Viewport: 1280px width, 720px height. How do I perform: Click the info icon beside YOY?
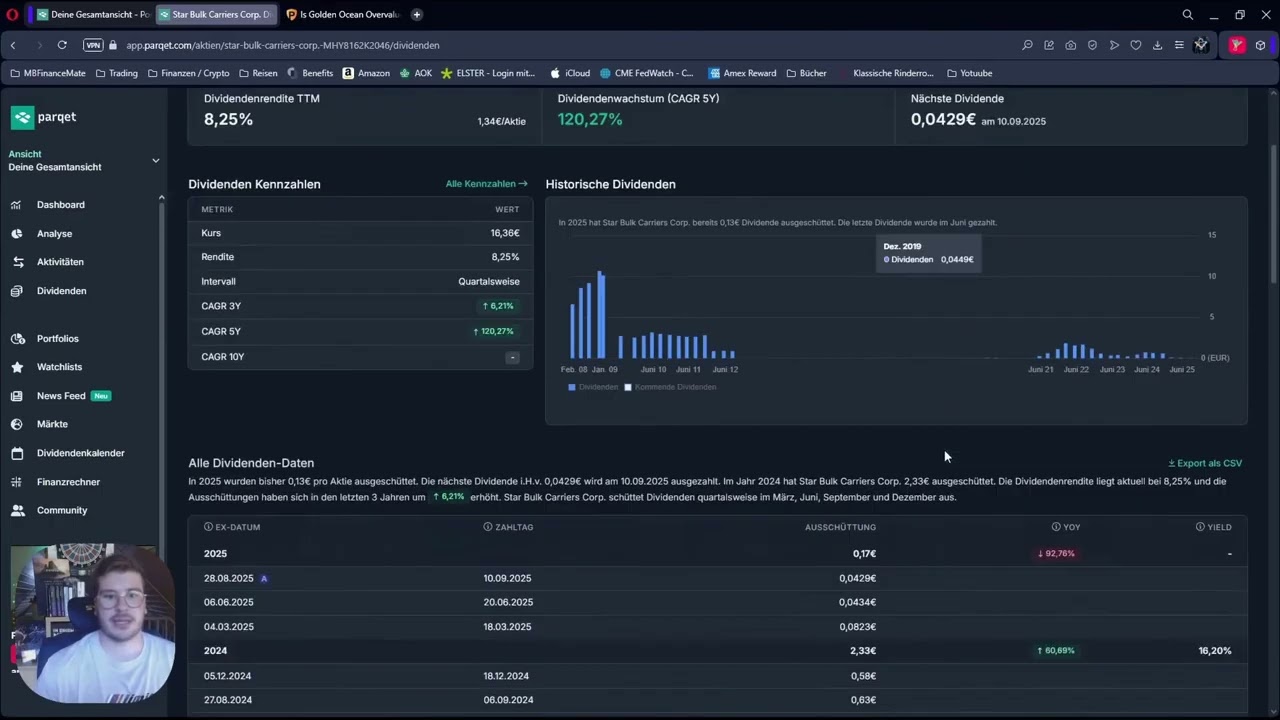pos(1056,527)
